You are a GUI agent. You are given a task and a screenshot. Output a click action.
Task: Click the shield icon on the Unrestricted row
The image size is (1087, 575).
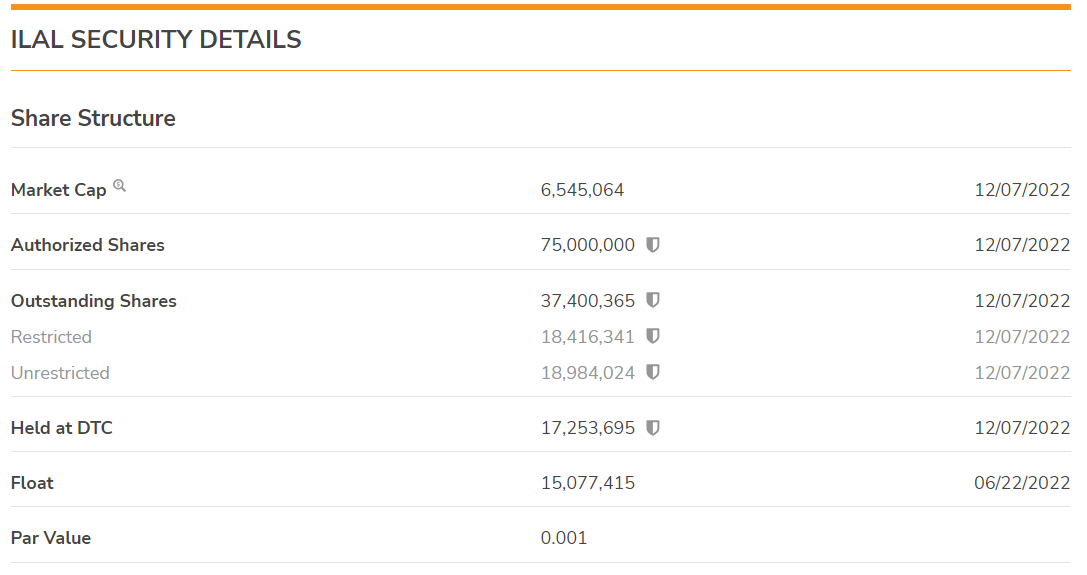click(x=653, y=372)
